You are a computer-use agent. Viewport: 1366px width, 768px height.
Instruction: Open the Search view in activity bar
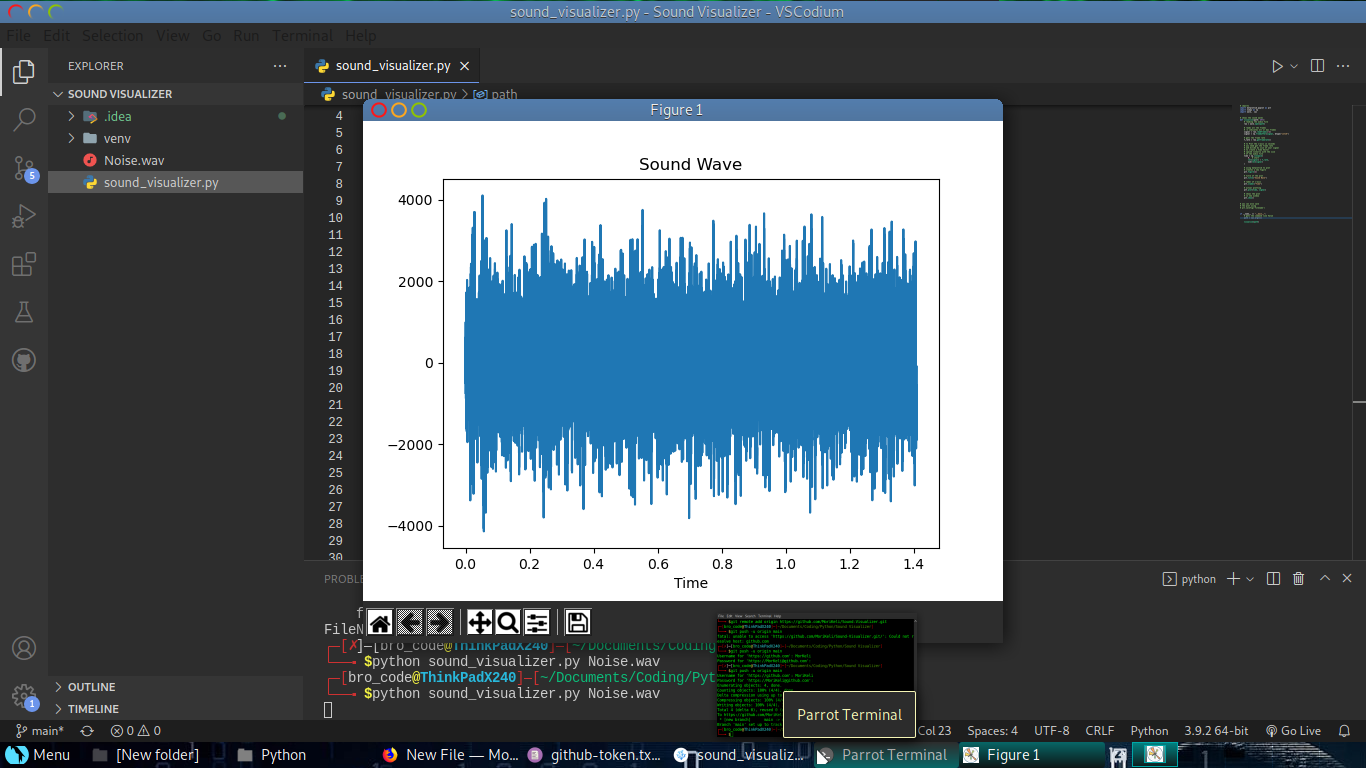point(24,120)
